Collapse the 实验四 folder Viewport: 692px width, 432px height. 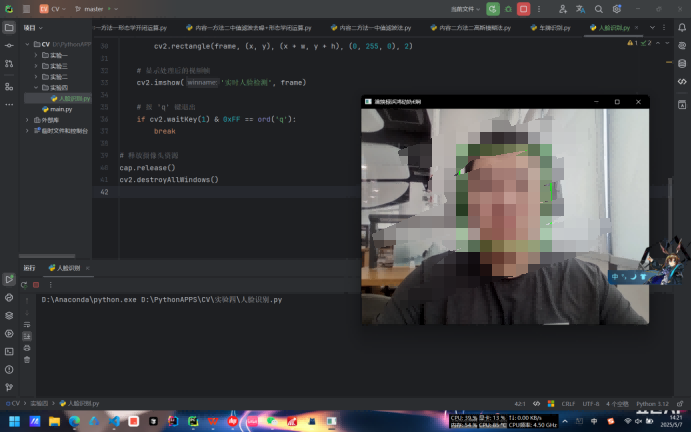[36, 87]
